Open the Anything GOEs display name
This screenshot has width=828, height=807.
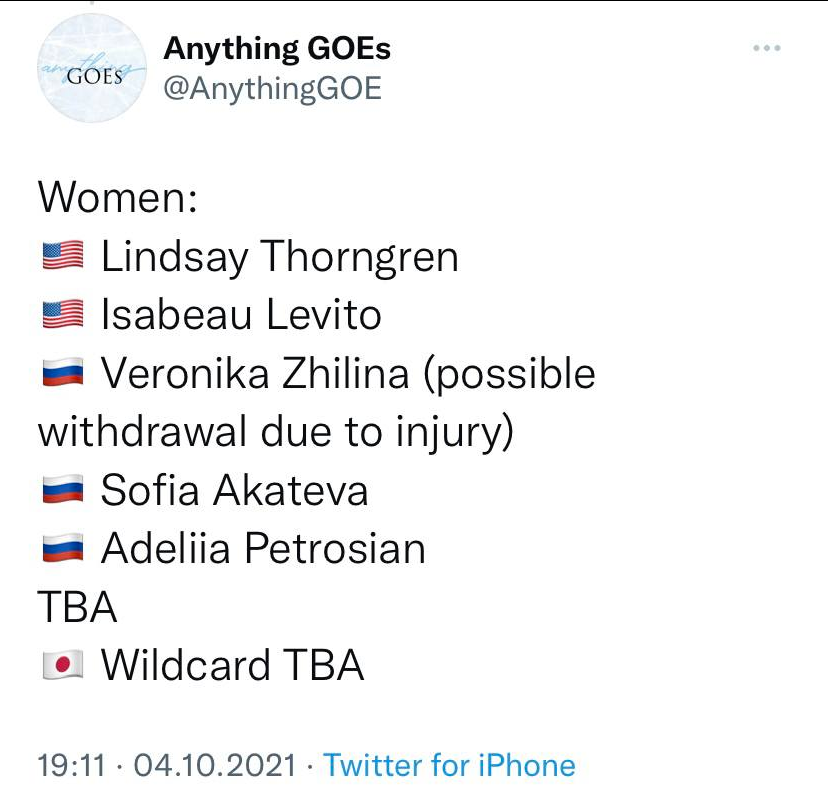click(x=277, y=48)
